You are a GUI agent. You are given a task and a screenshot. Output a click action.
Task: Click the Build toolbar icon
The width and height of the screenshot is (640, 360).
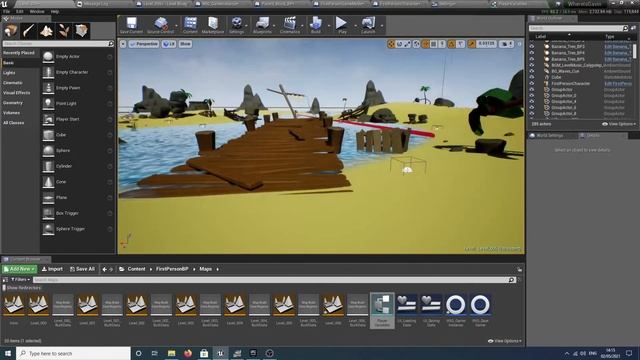click(316, 23)
